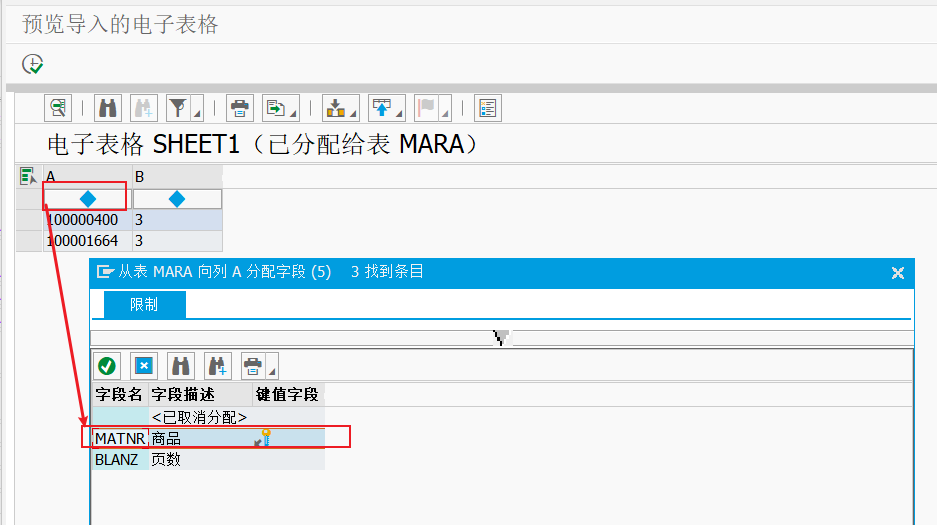This screenshot has width=937, height=525.
Task: Switch to the 限制 tab
Action: pos(145,305)
